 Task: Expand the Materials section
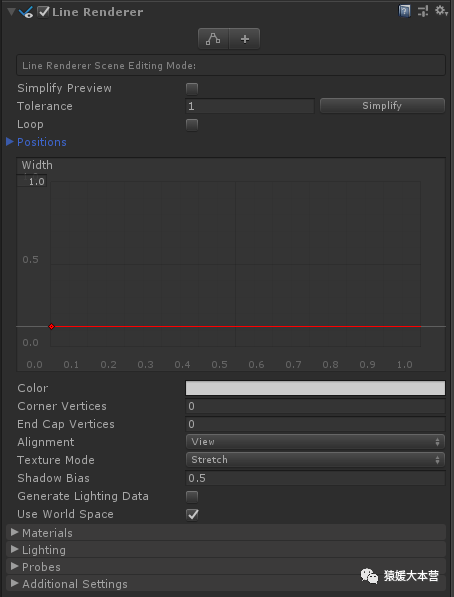(226, 533)
